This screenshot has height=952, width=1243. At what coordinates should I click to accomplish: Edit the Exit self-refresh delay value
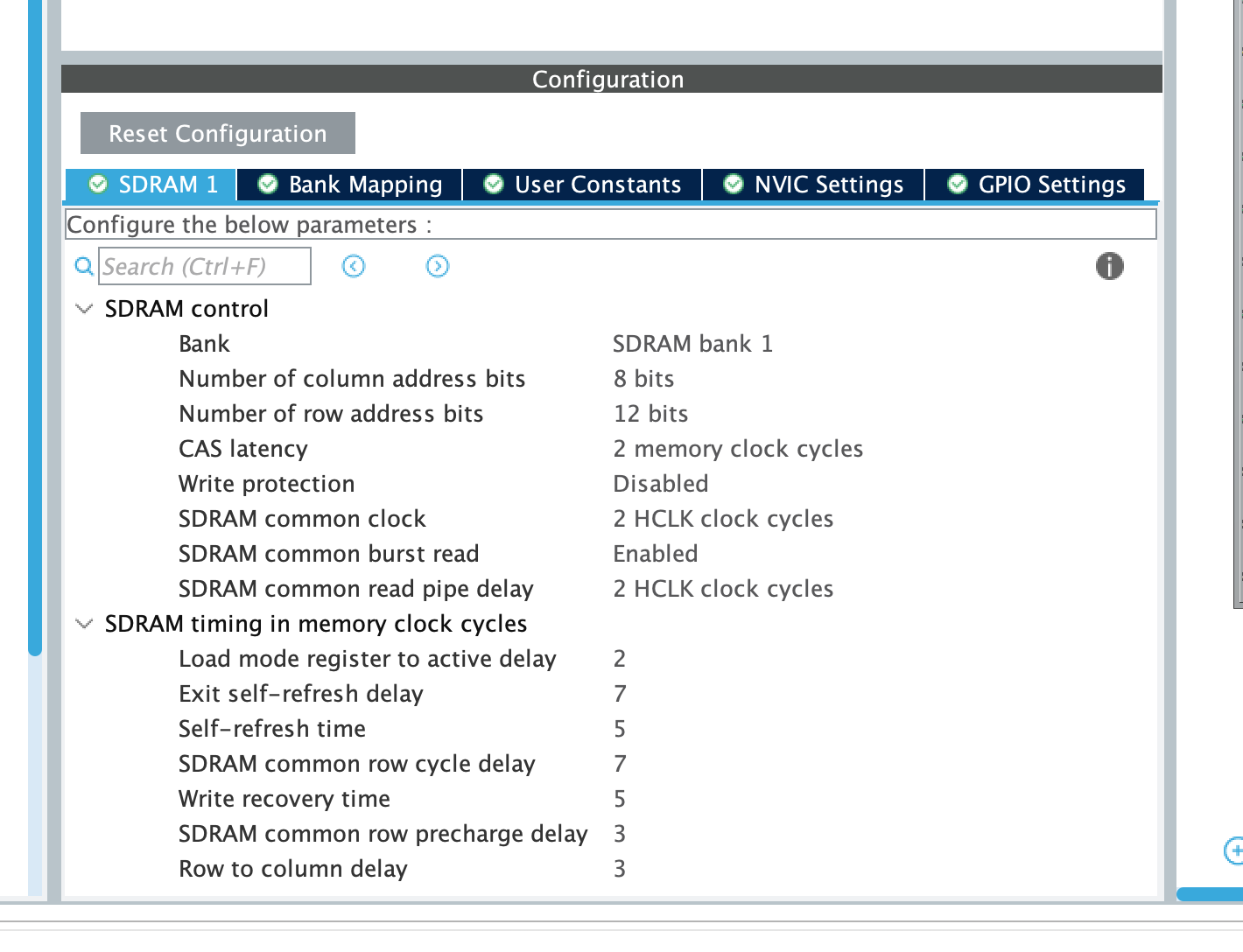pos(620,693)
